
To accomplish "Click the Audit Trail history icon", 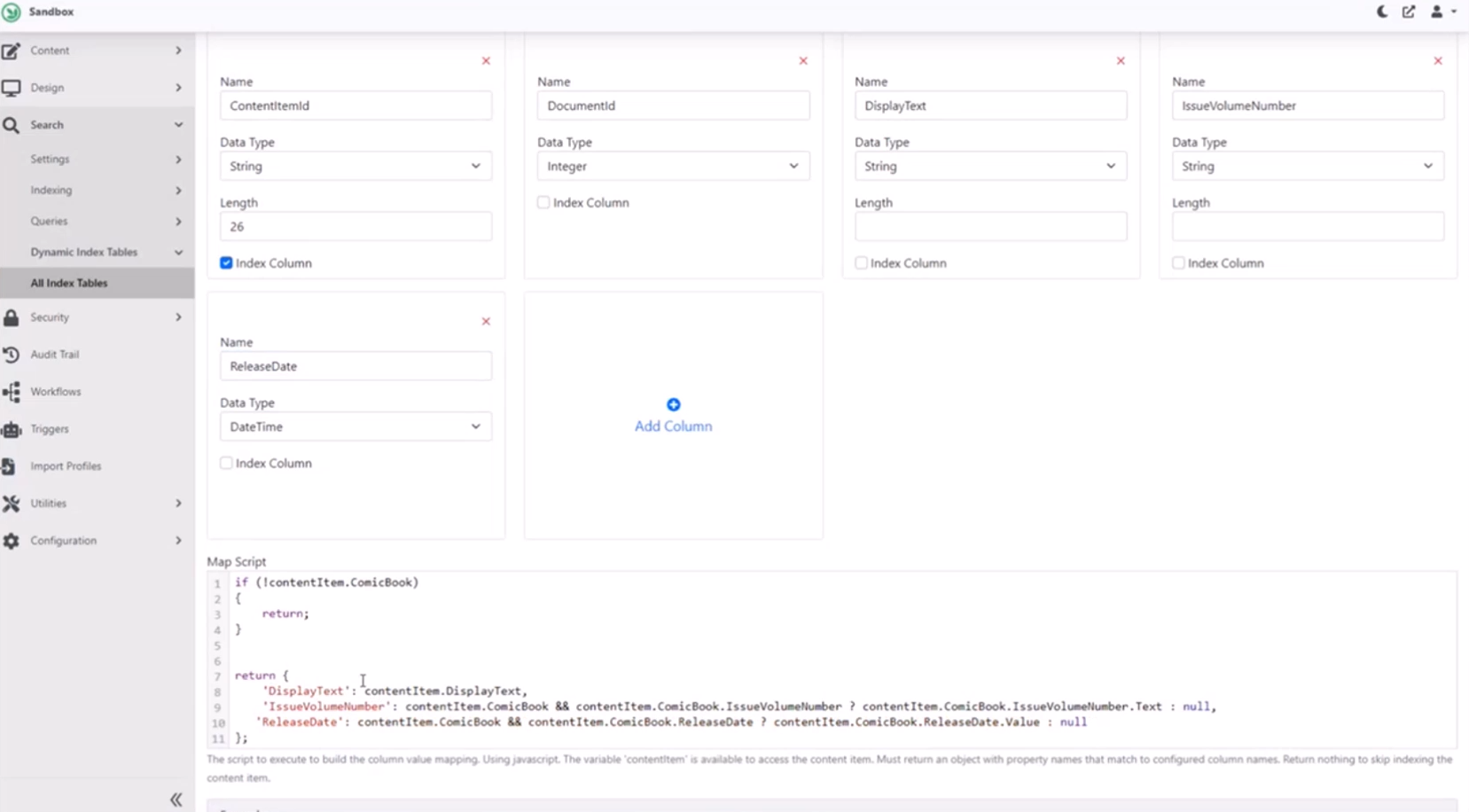I will click(11, 355).
